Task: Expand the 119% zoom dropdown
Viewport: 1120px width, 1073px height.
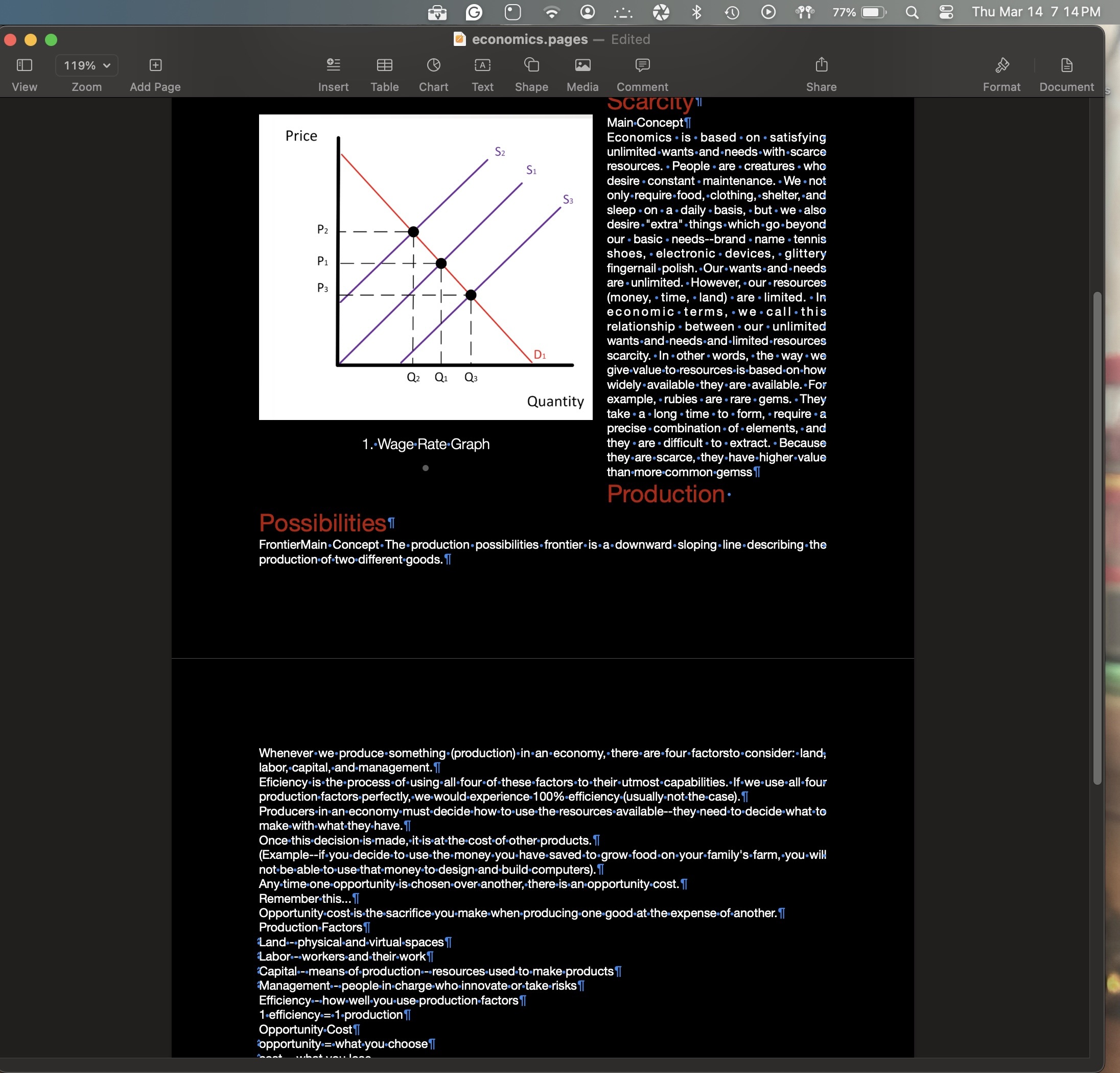Action: tap(87, 65)
